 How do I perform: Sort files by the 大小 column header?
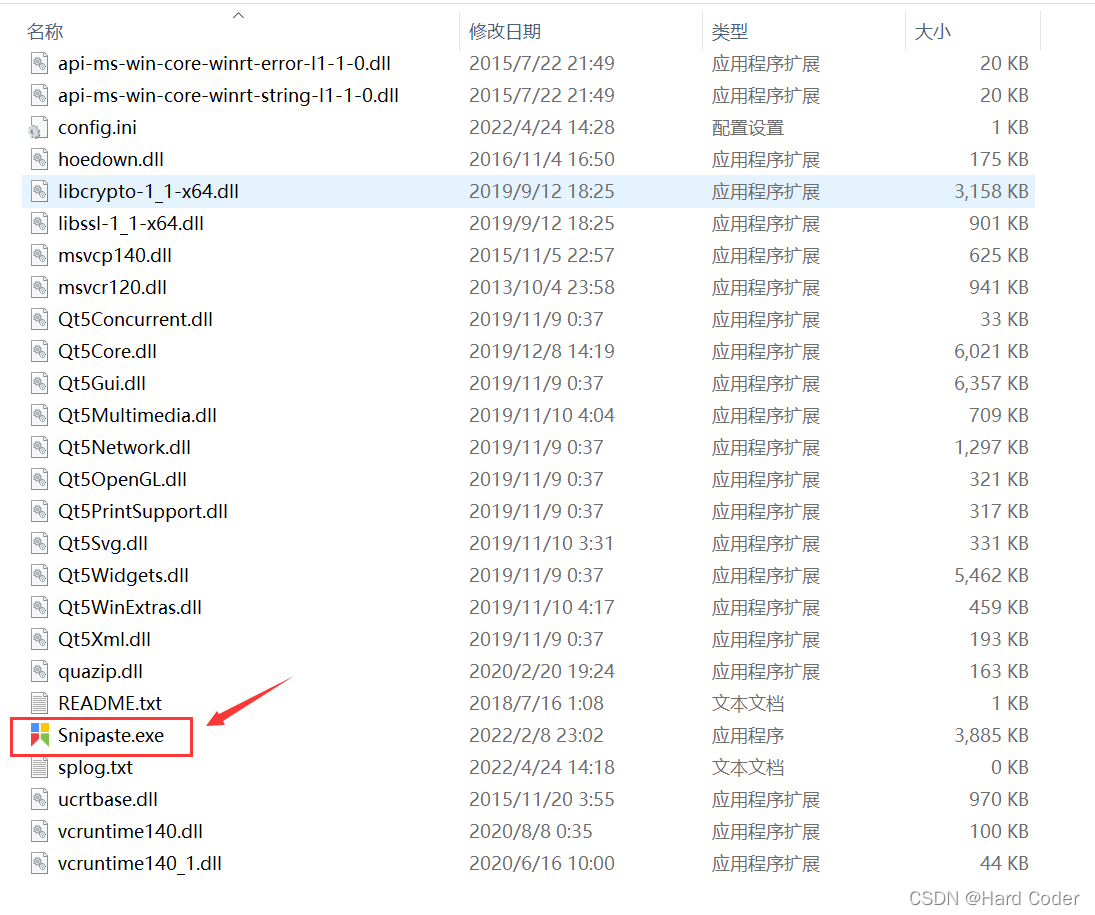[x=932, y=31]
